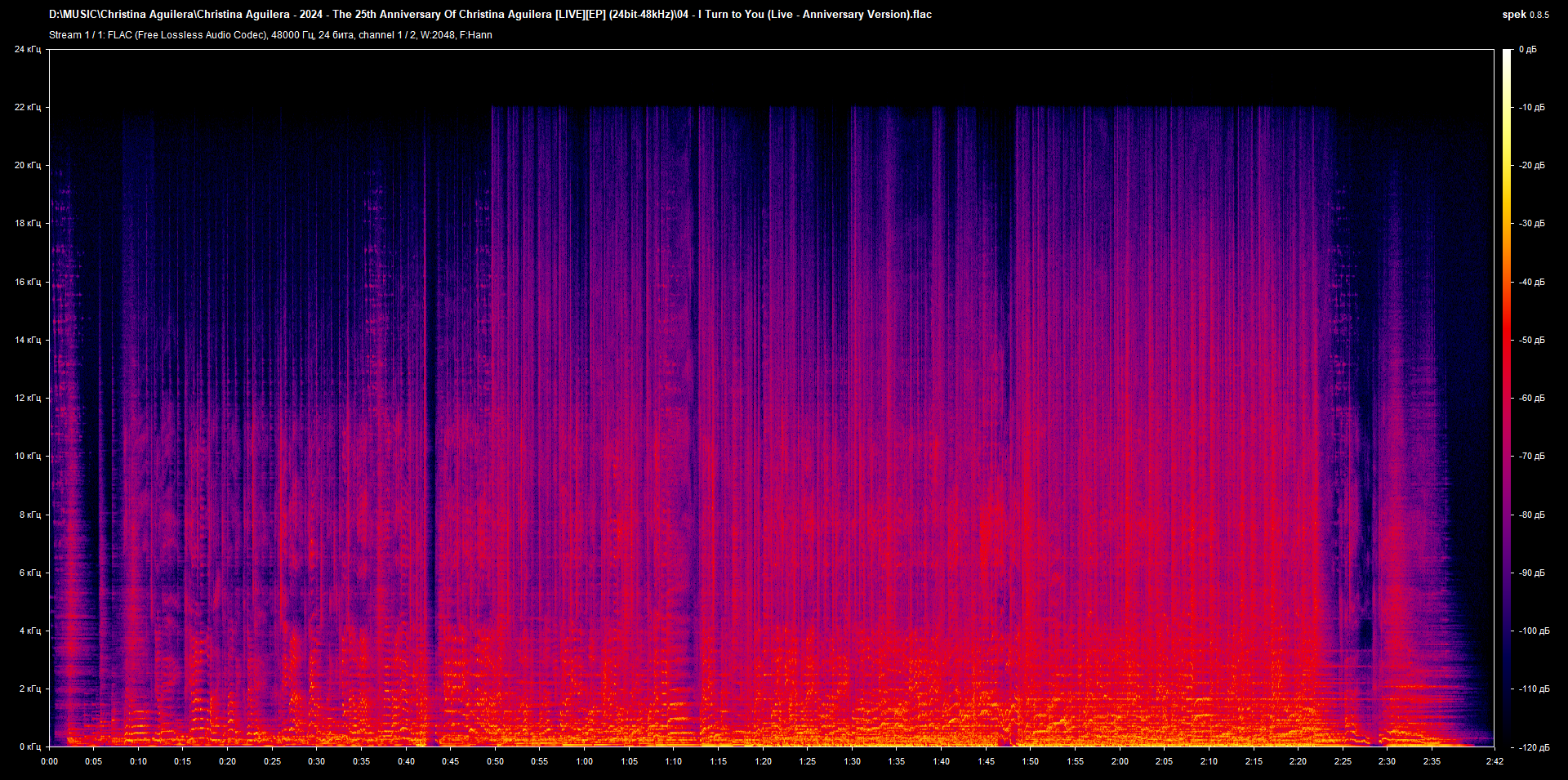Click the -60 дБ color scale label
Screen dimensions: 1568x780
tap(1532, 398)
